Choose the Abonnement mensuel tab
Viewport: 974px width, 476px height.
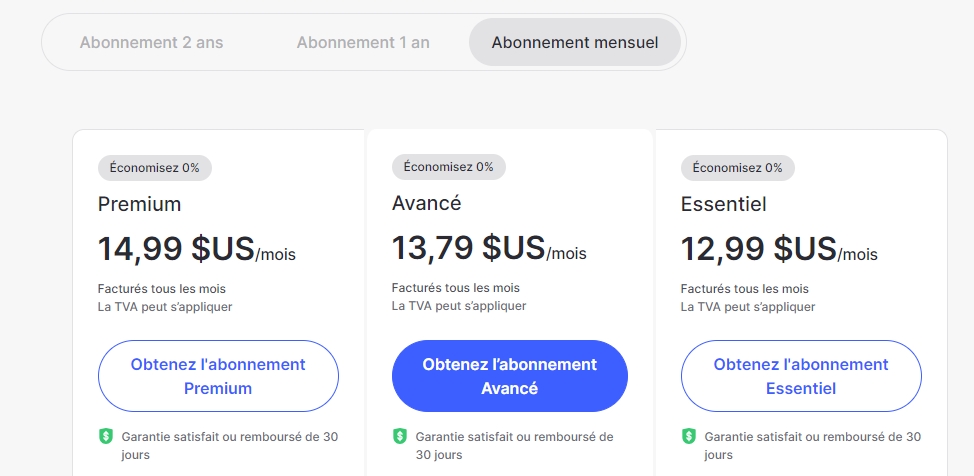575,42
